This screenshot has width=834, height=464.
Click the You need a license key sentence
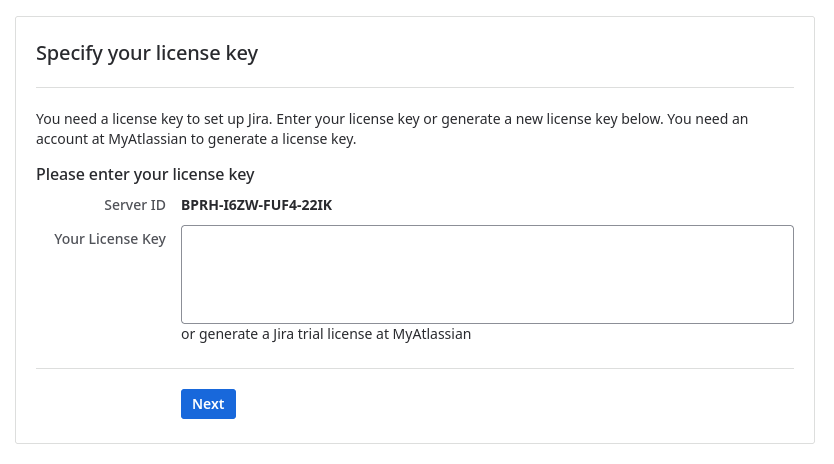(154, 119)
